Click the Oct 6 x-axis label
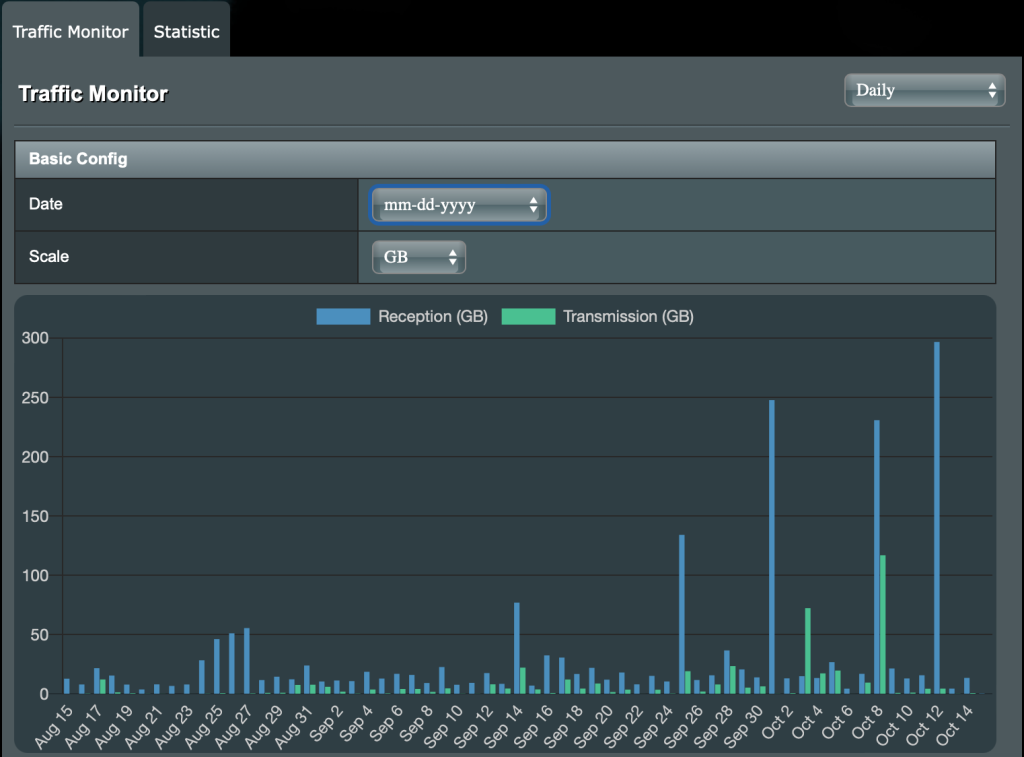Viewport: 1024px width, 757px height. pyautogui.click(x=837, y=722)
